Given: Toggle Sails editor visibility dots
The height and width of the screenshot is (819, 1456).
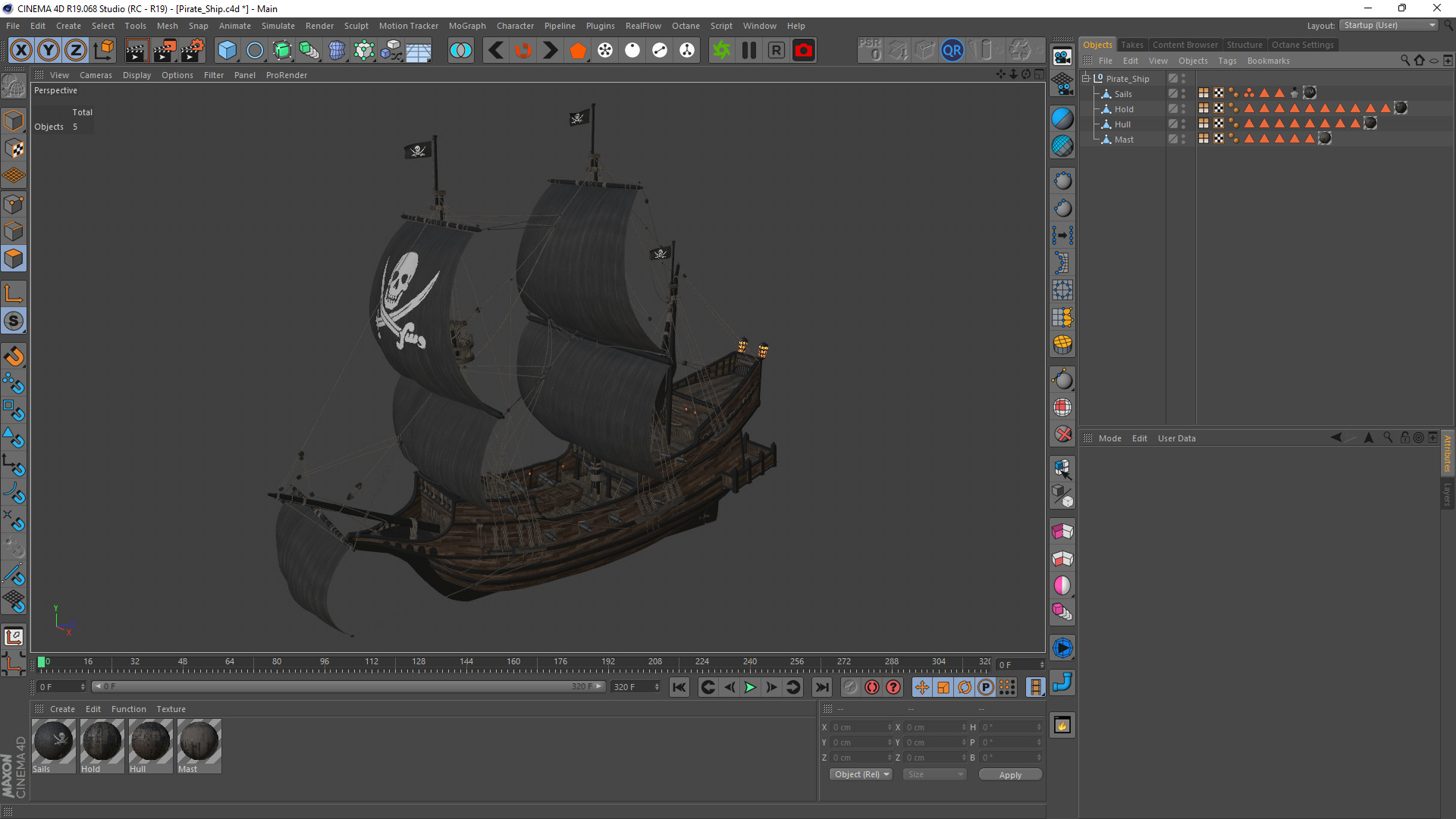Looking at the screenshot, I should 1183,94.
